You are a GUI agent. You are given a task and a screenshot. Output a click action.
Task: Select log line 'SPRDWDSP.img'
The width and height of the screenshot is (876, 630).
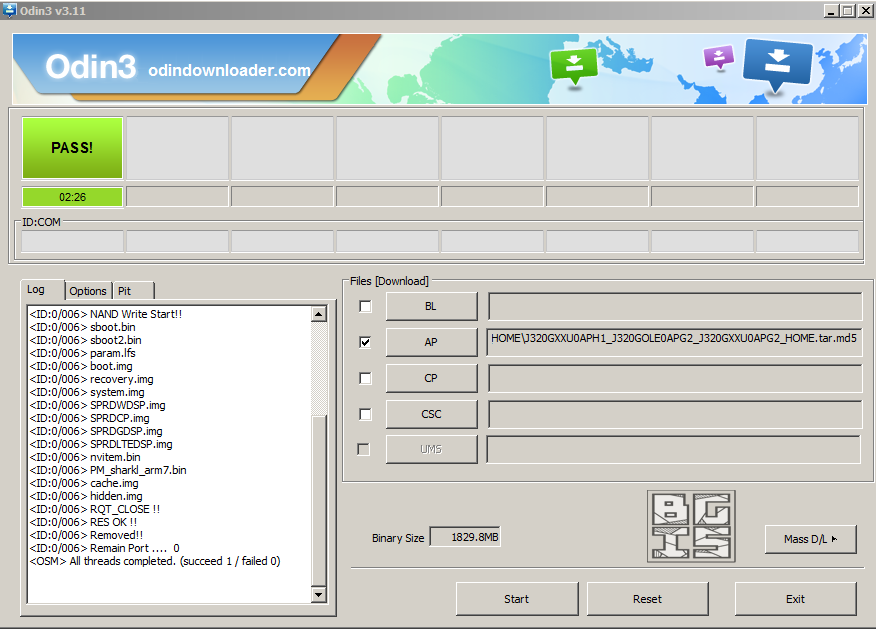98,405
